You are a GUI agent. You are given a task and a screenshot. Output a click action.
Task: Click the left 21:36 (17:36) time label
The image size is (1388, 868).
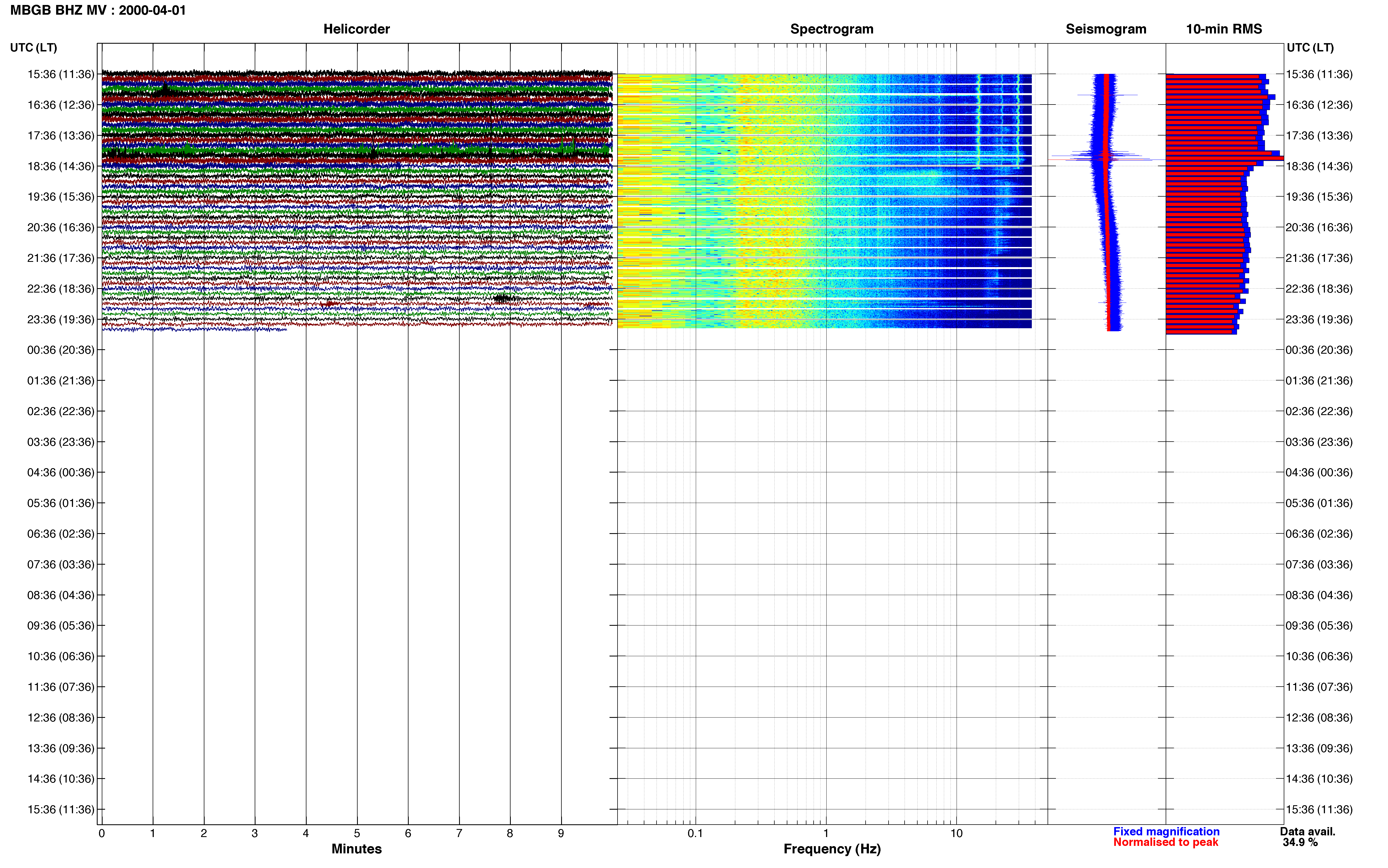pyautogui.click(x=61, y=258)
